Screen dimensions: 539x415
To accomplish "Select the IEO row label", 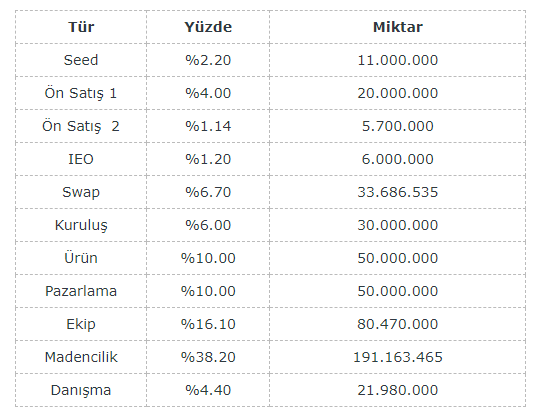I will tap(81, 159).
